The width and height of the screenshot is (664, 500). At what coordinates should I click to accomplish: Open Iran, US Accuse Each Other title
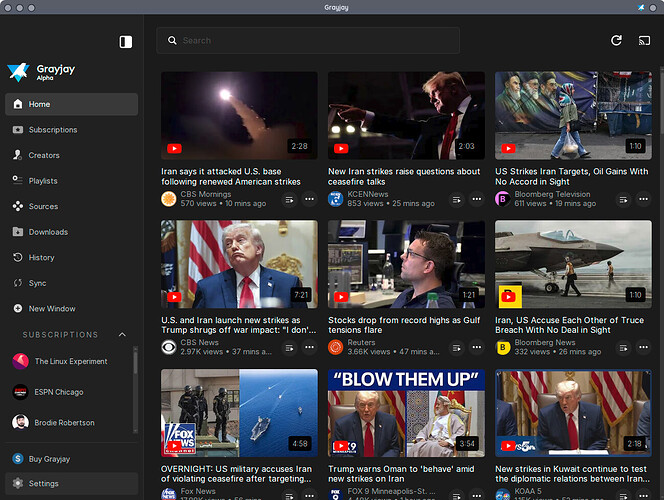tap(570, 325)
